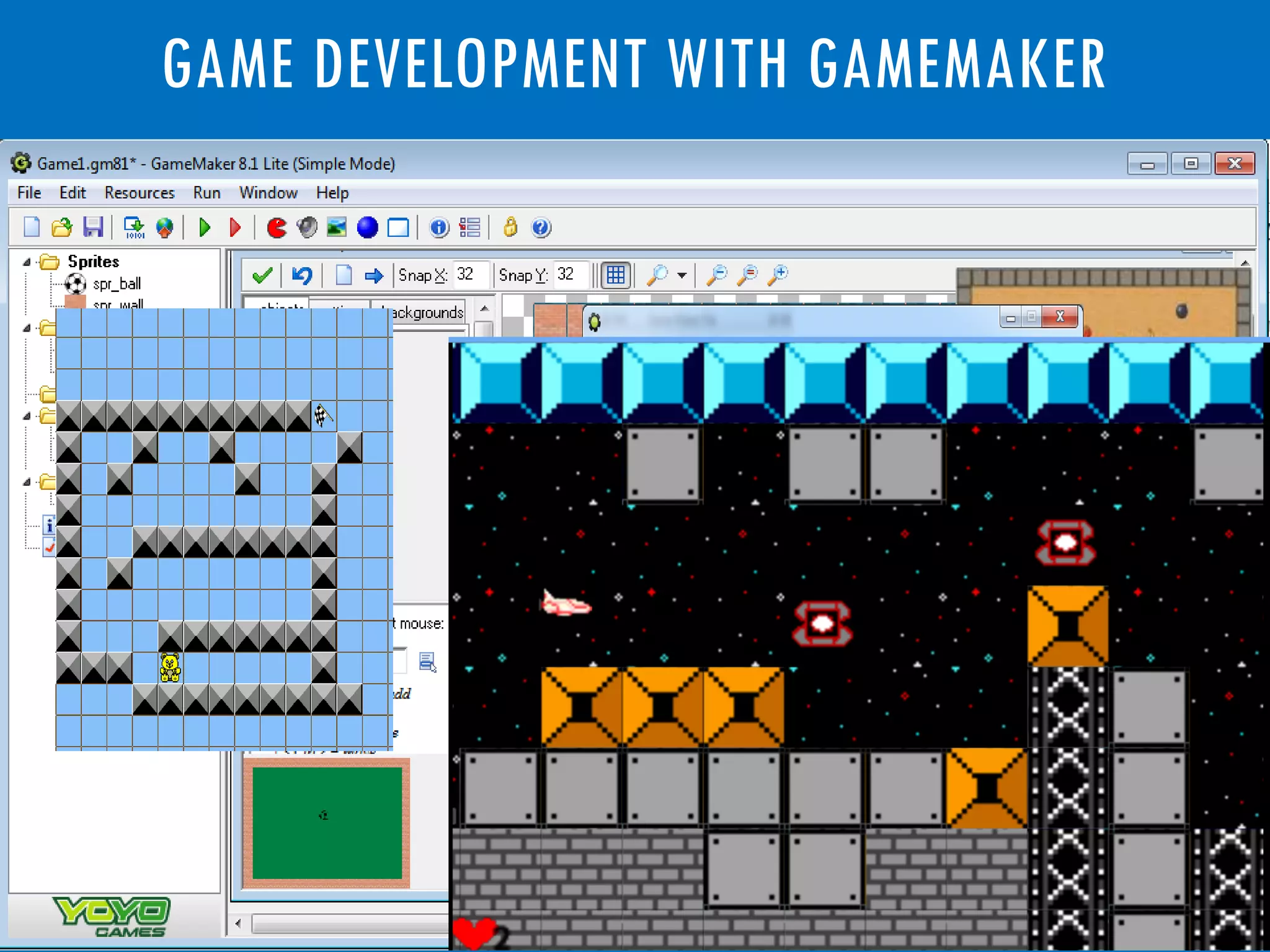
Task: Open help with blue question mark icon
Action: tap(541, 227)
